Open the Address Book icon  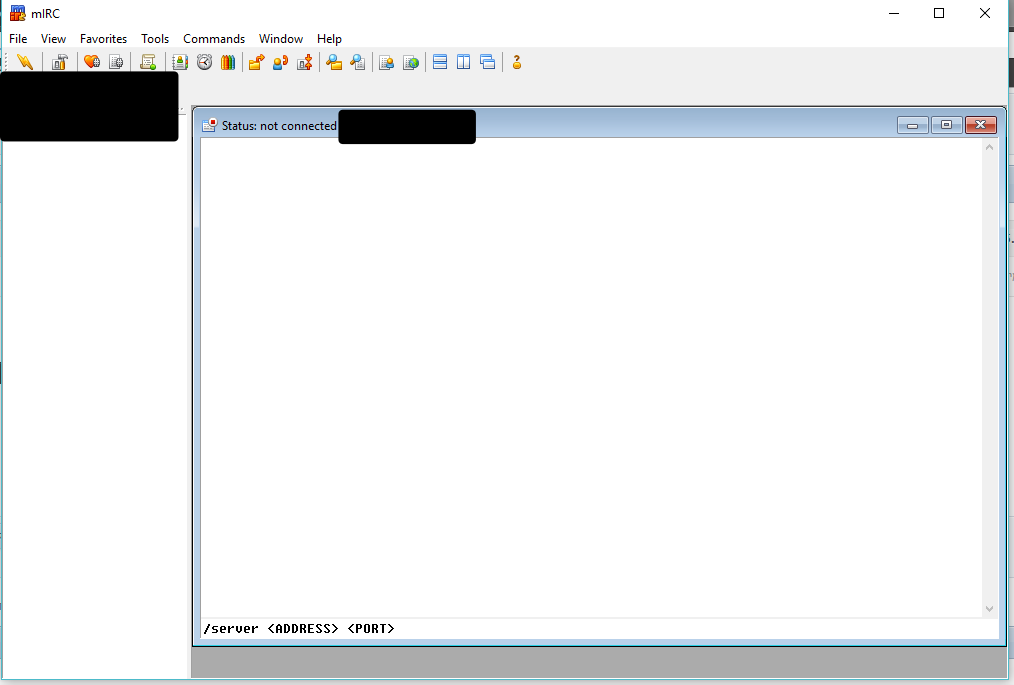(x=180, y=62)
